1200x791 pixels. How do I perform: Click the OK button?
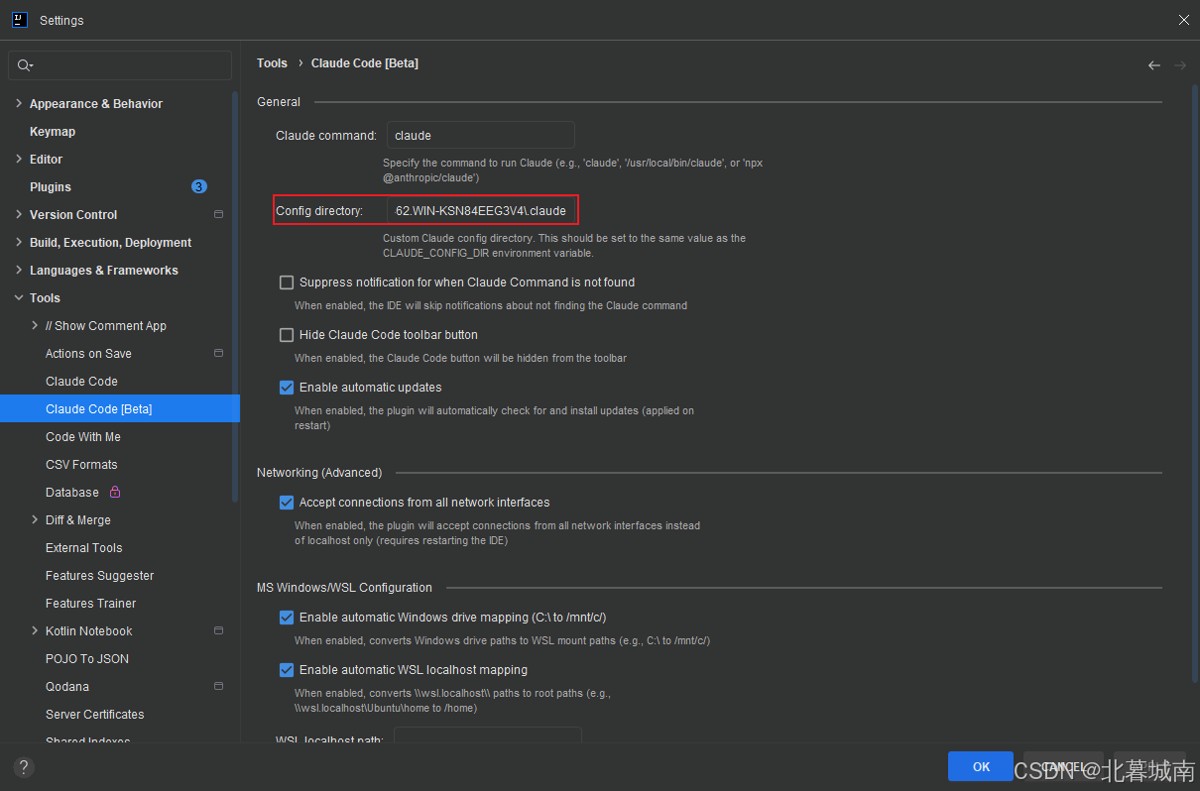tap(981, 767)
